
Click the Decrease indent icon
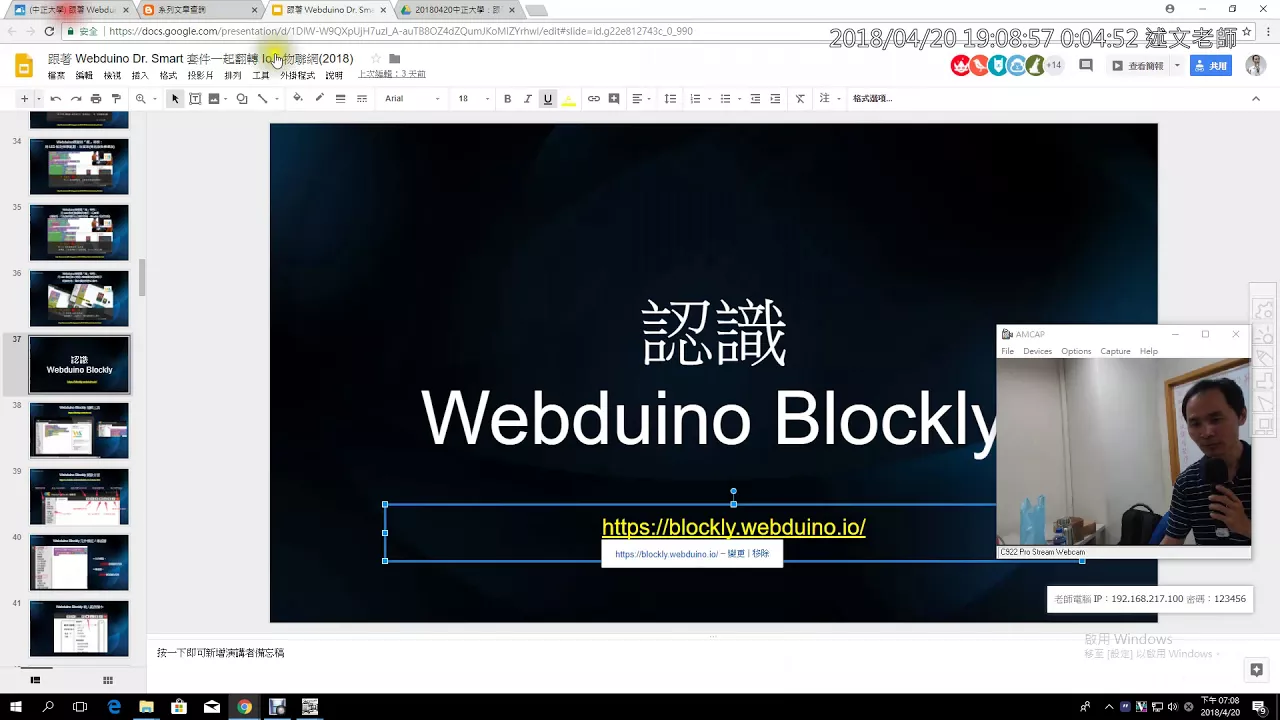755,99
